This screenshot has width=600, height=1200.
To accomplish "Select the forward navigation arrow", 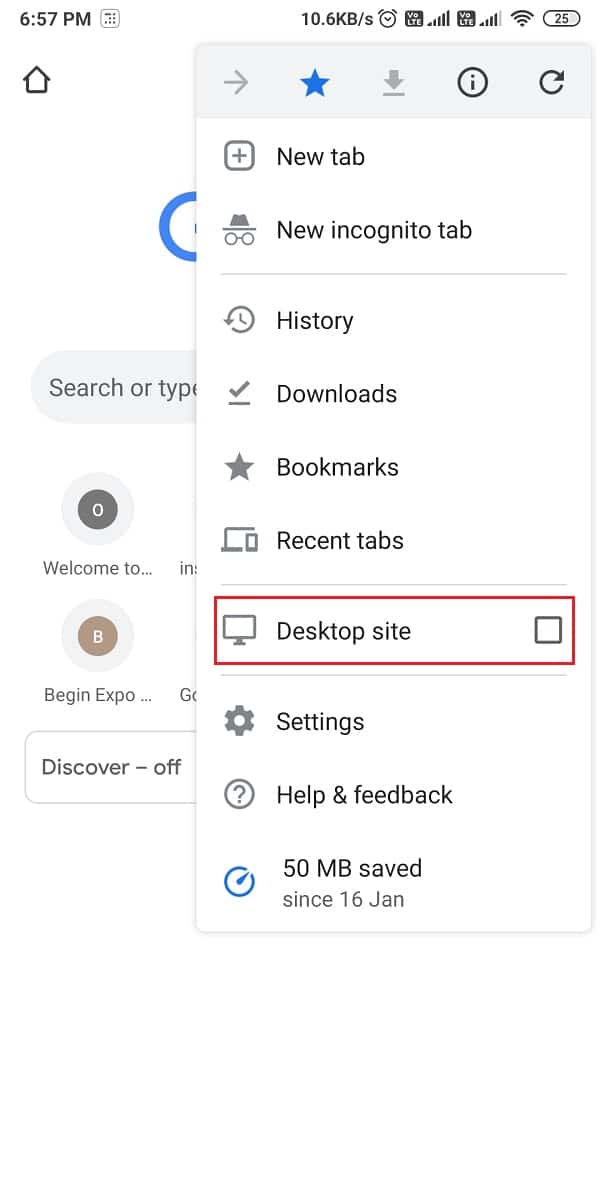I will pyautogui.click(x=236, y=83).
